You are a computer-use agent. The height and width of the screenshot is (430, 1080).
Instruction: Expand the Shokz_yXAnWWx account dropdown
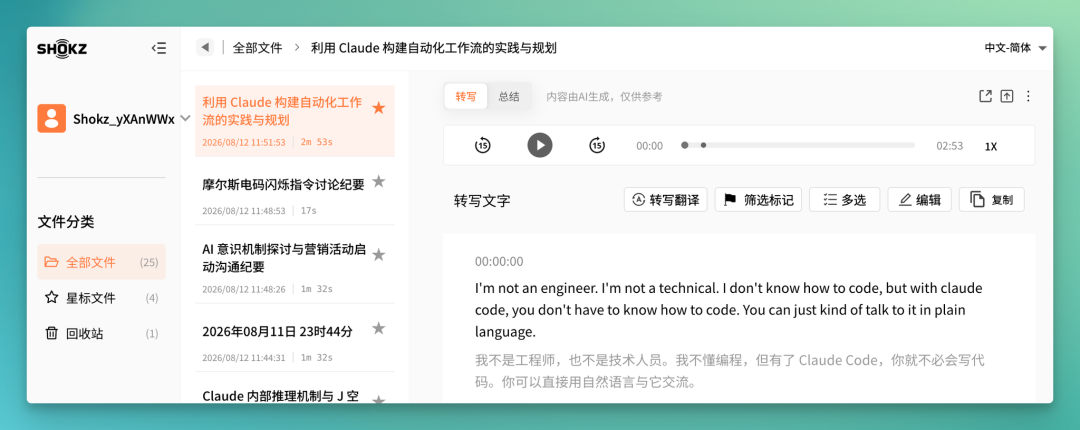[185, 119]
